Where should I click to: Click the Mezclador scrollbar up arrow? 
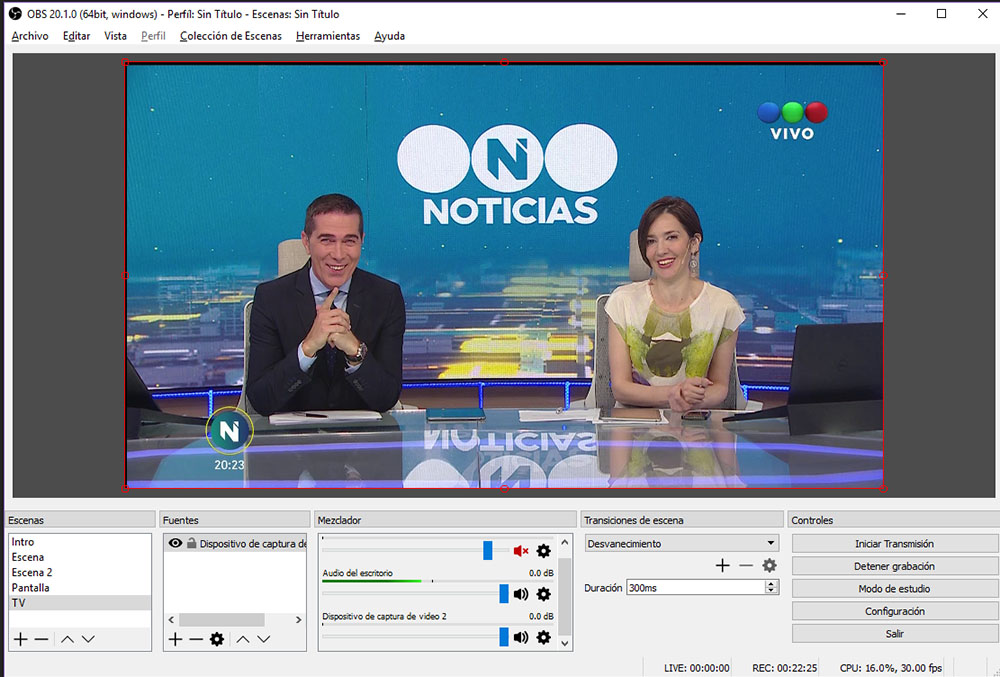[x=565, y=542]
